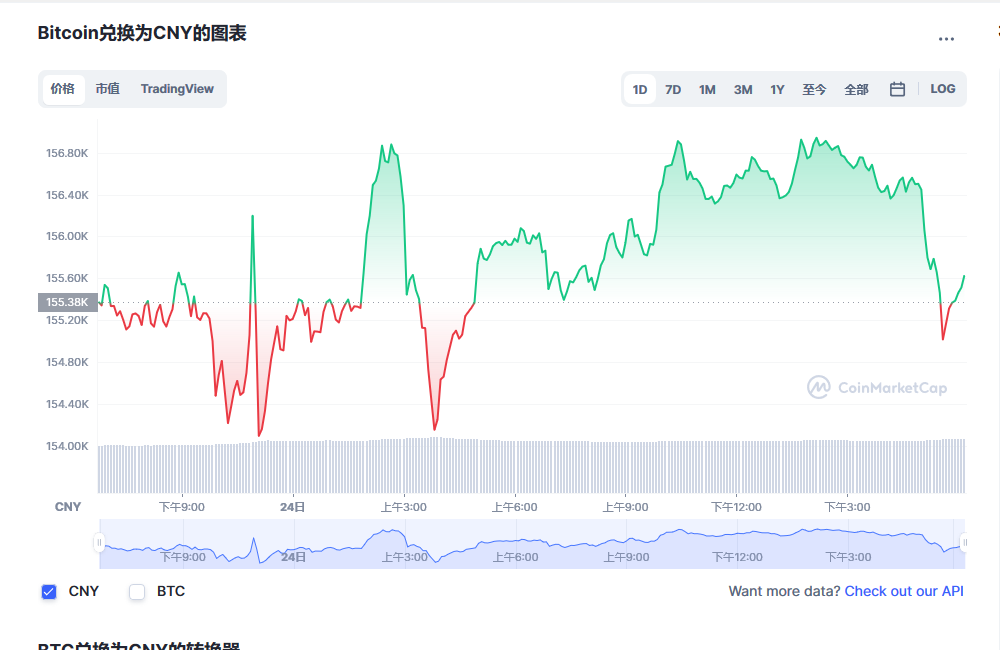
Task: Click the 154.80K axis label
Action: (x=67, y=362)
